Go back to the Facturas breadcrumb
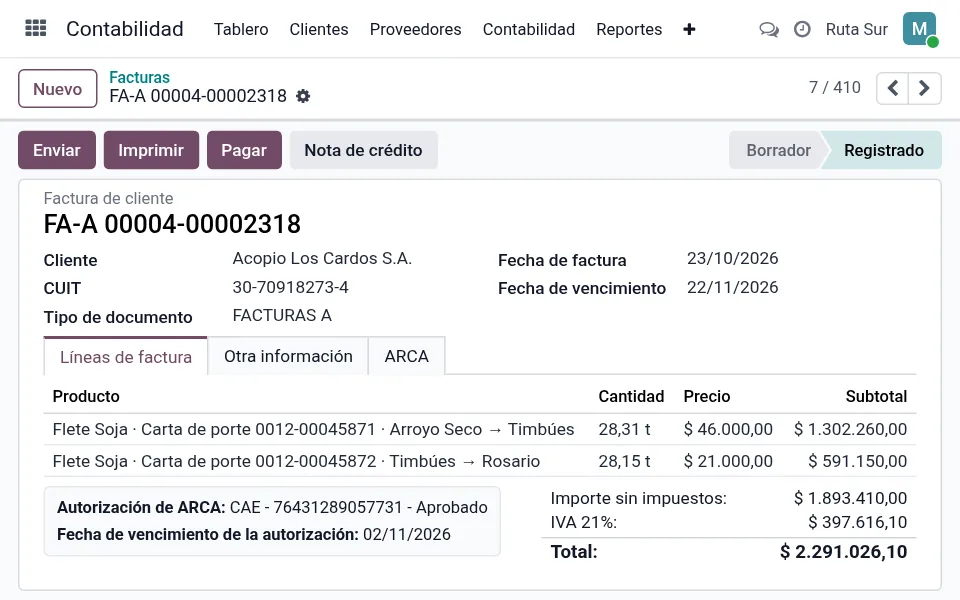960x600 pixels. point(139,77)
